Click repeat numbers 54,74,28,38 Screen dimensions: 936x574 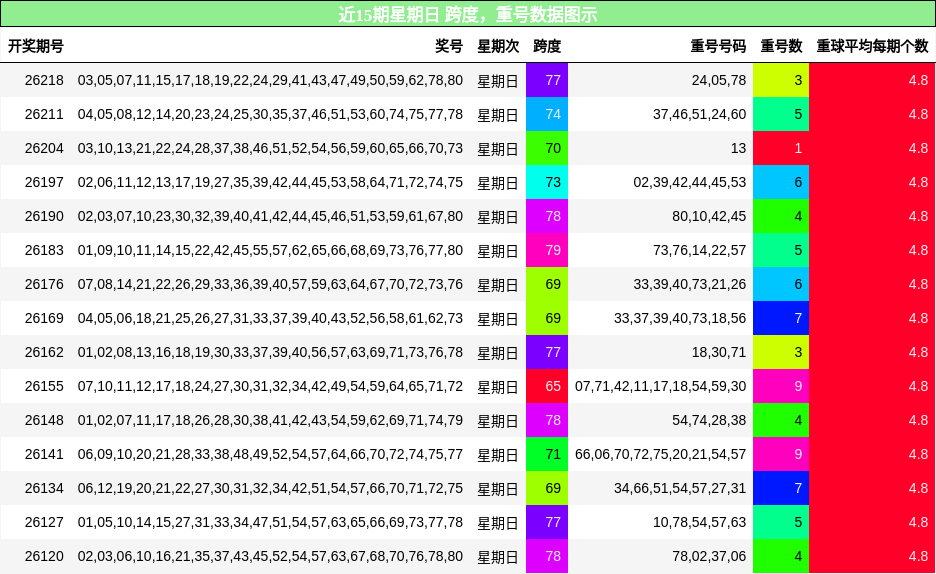709,421
